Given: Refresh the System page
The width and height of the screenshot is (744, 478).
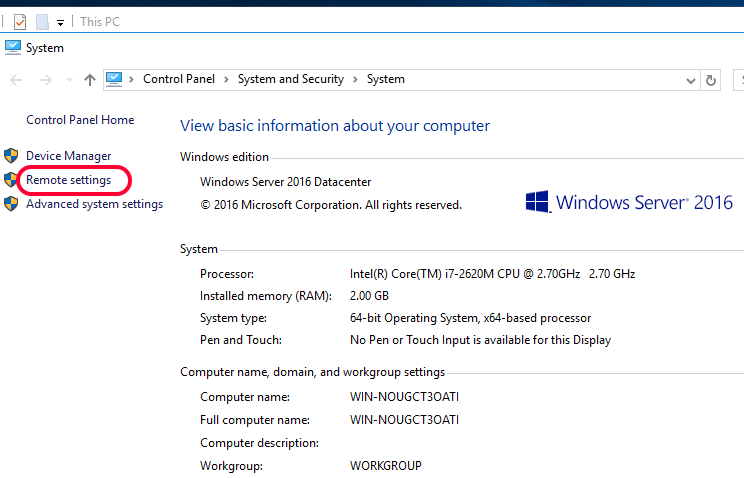Looking at the screenshot, I should [x=711, y=80].
